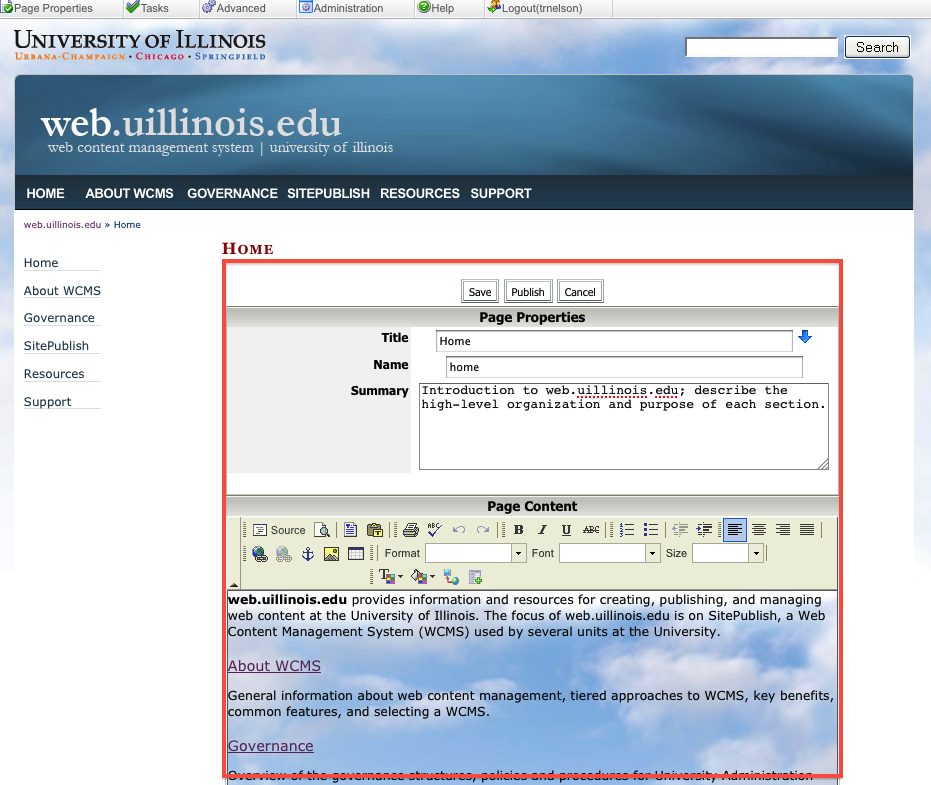The width and height of the screenshot is (931, 785).
Task: Open the Templates tool in editor toolbar
Action: [350, 530]
